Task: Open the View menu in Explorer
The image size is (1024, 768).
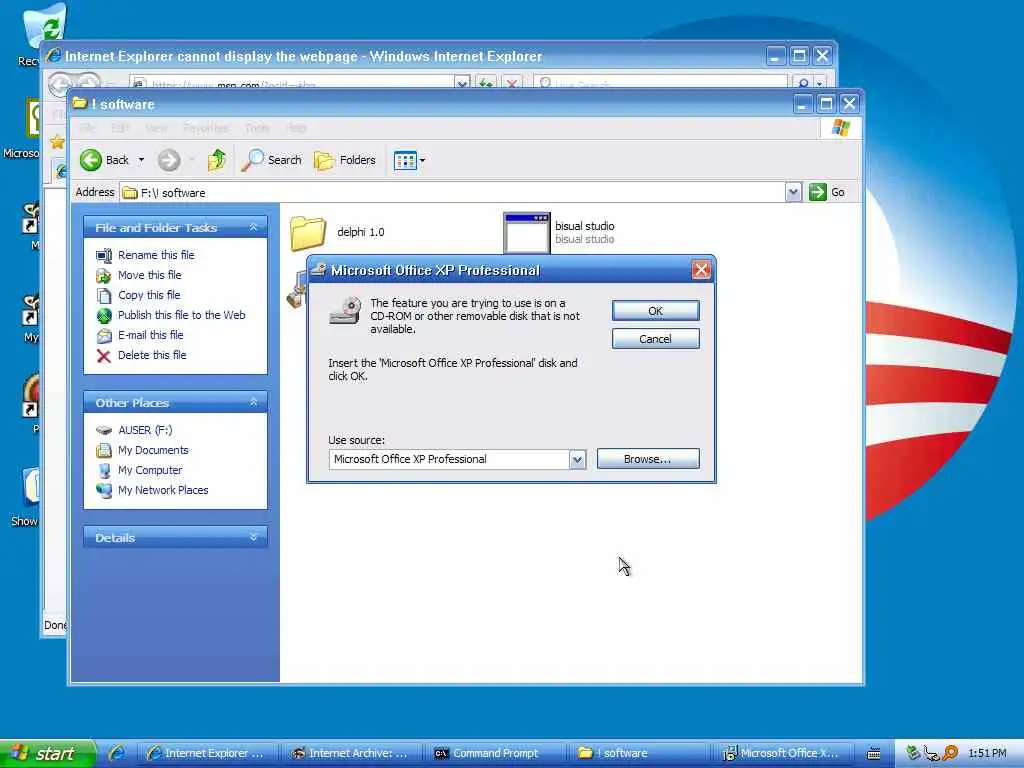Action: pos(156,128)
